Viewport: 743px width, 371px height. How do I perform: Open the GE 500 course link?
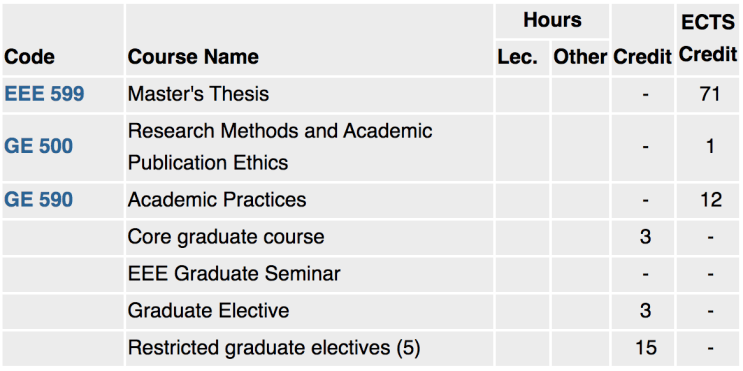pyautogui.click(x=38, y=146)
